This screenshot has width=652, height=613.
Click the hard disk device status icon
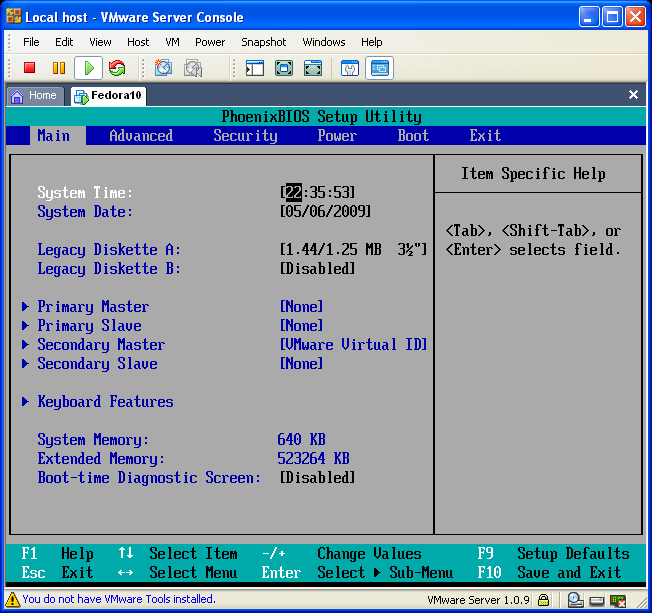click(597, 601)
